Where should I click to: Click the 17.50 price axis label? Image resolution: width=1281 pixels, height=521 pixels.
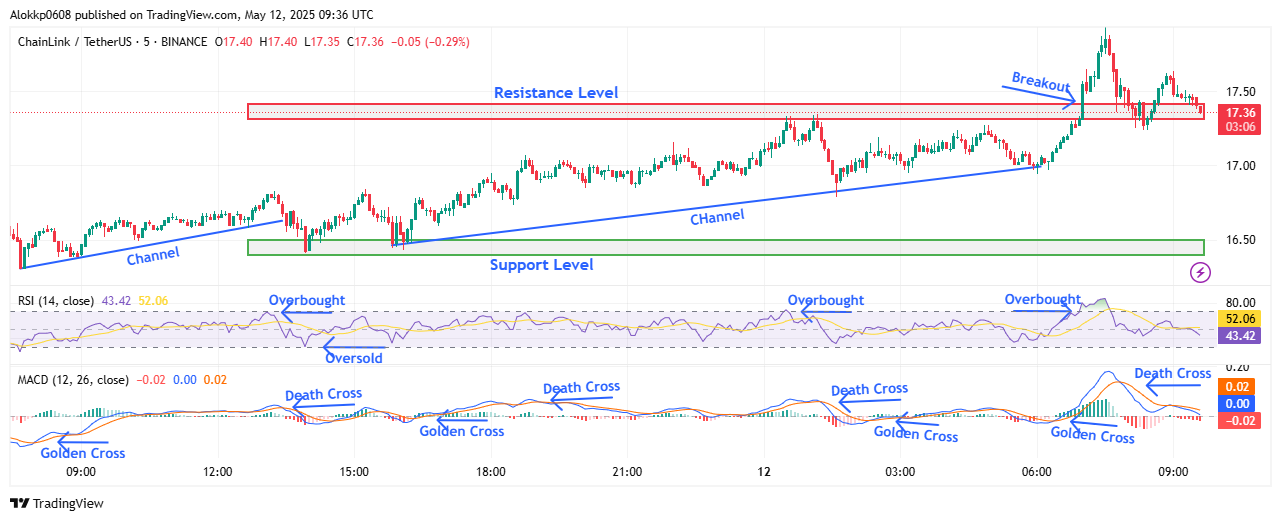[1242, 90]
